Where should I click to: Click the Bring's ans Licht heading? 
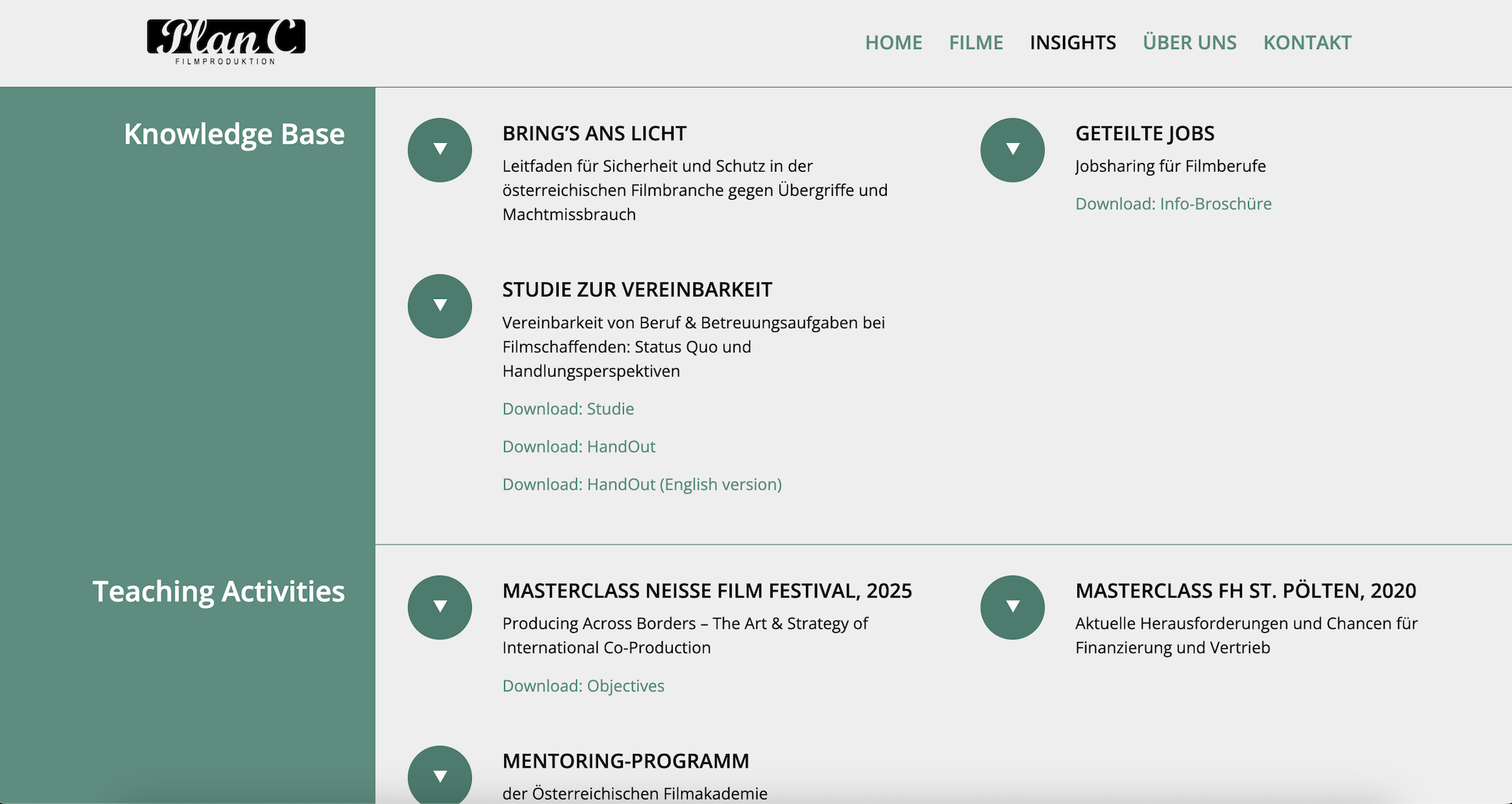[x=594, y=133]
